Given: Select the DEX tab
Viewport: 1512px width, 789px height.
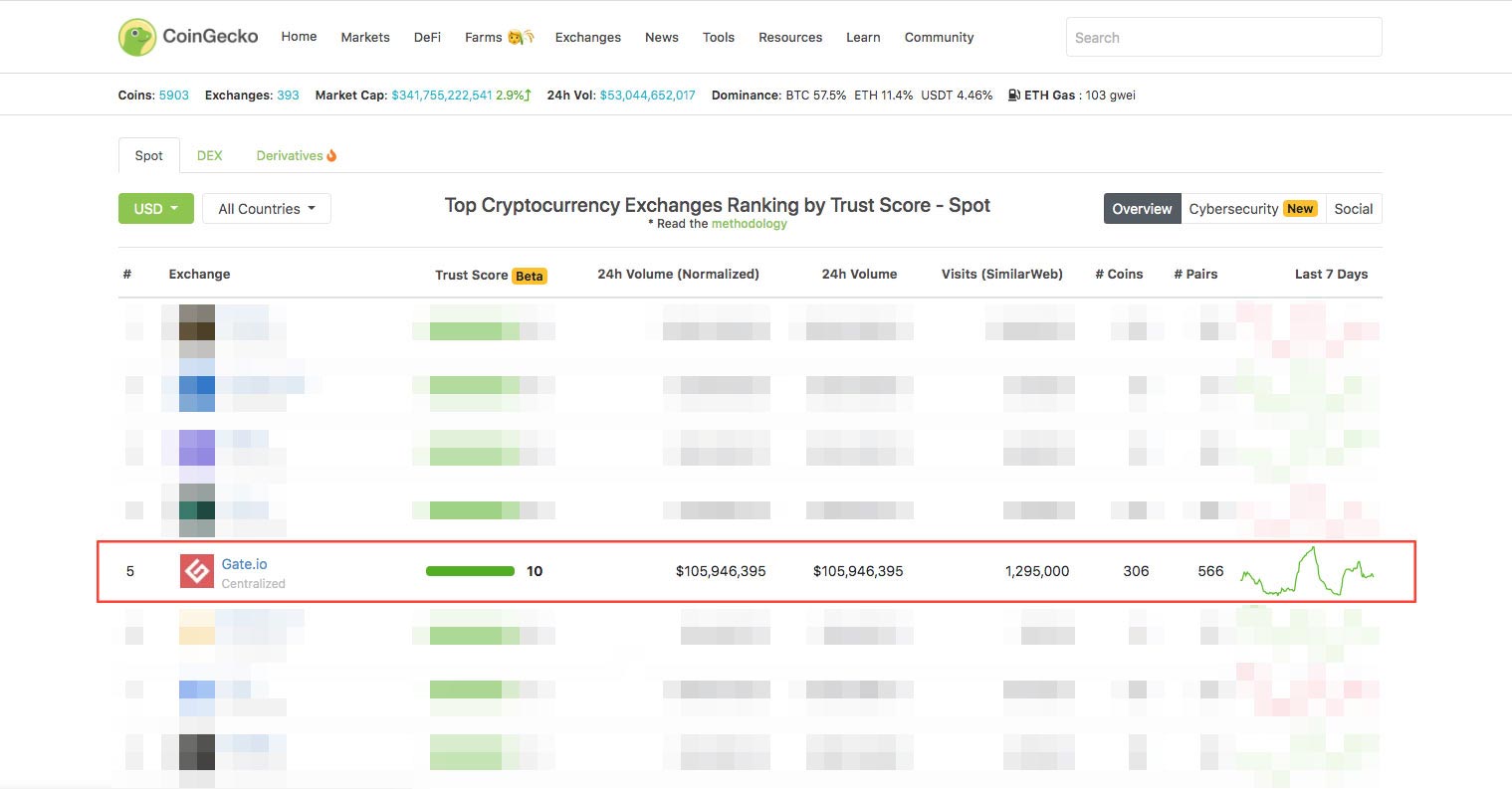Looking at the screenshot, I should (x=209, y=155).
